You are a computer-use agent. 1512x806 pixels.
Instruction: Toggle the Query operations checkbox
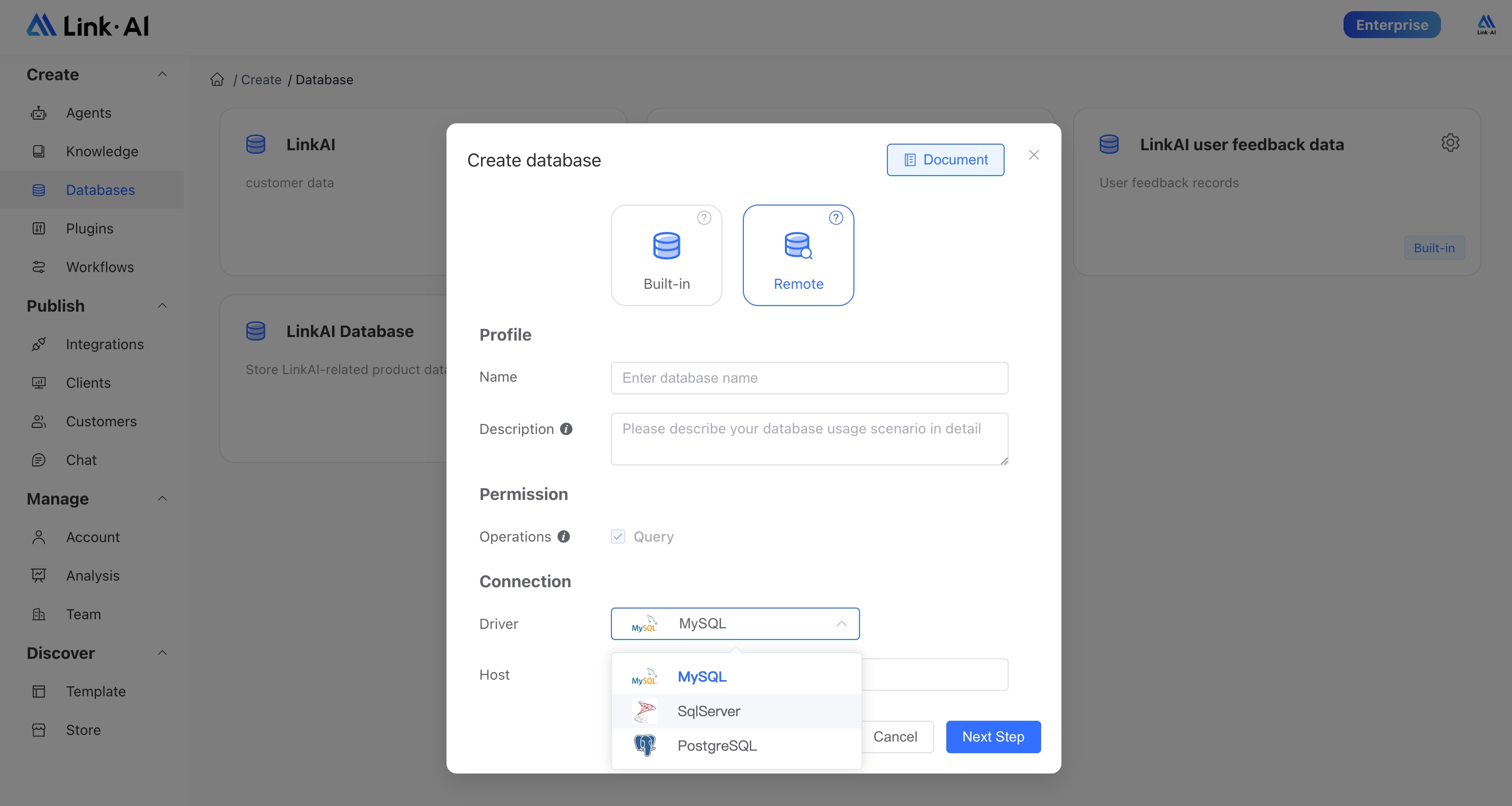(617, 536)
